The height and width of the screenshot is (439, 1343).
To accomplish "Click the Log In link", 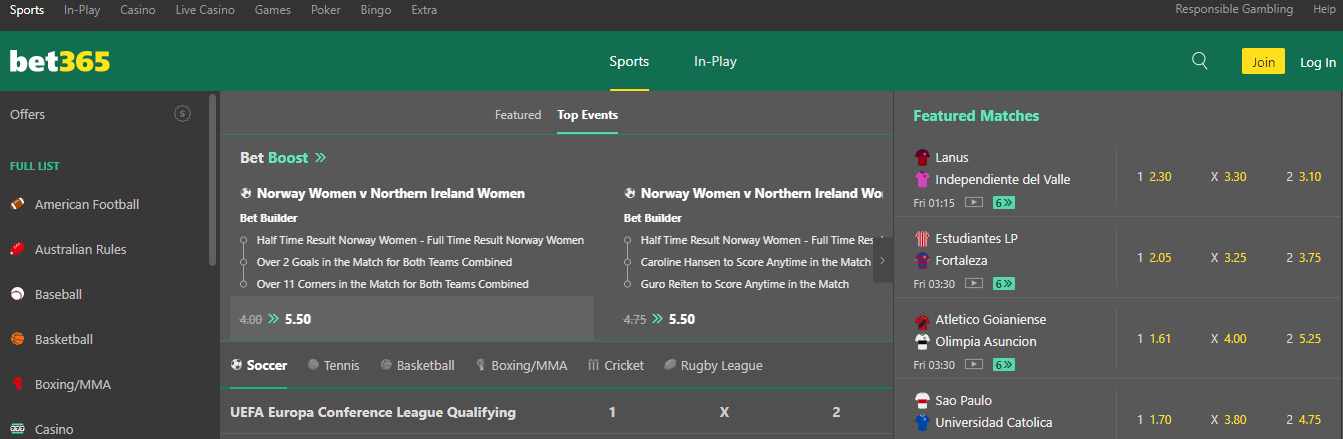I will pos(1317,62).
